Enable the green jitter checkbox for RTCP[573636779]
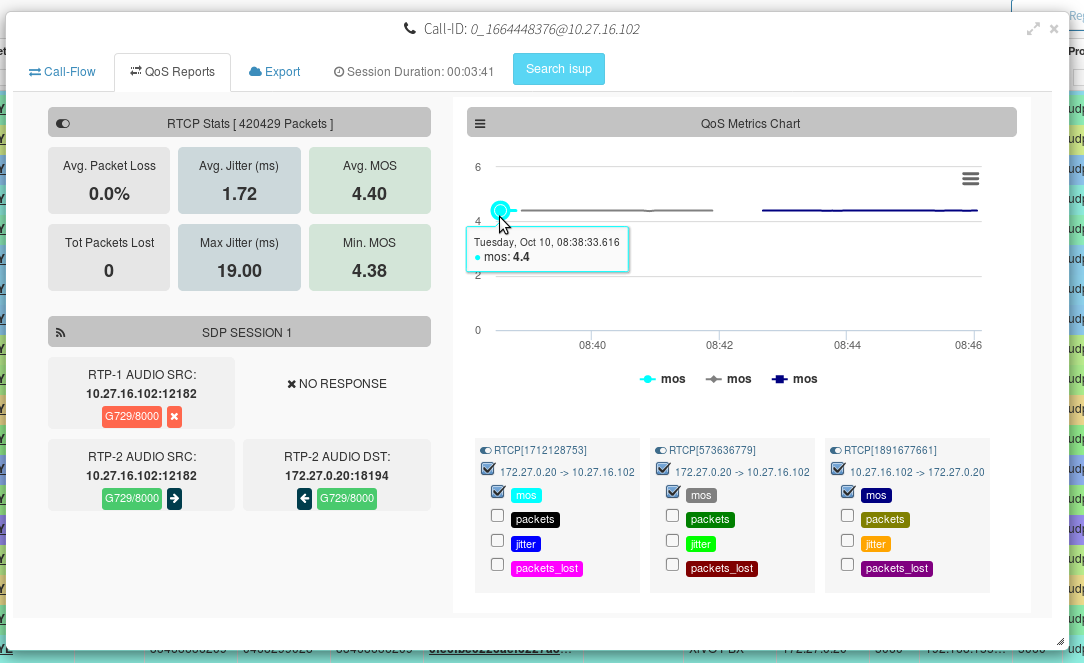Screen dimensions: 1084x663 click(672, 541)
